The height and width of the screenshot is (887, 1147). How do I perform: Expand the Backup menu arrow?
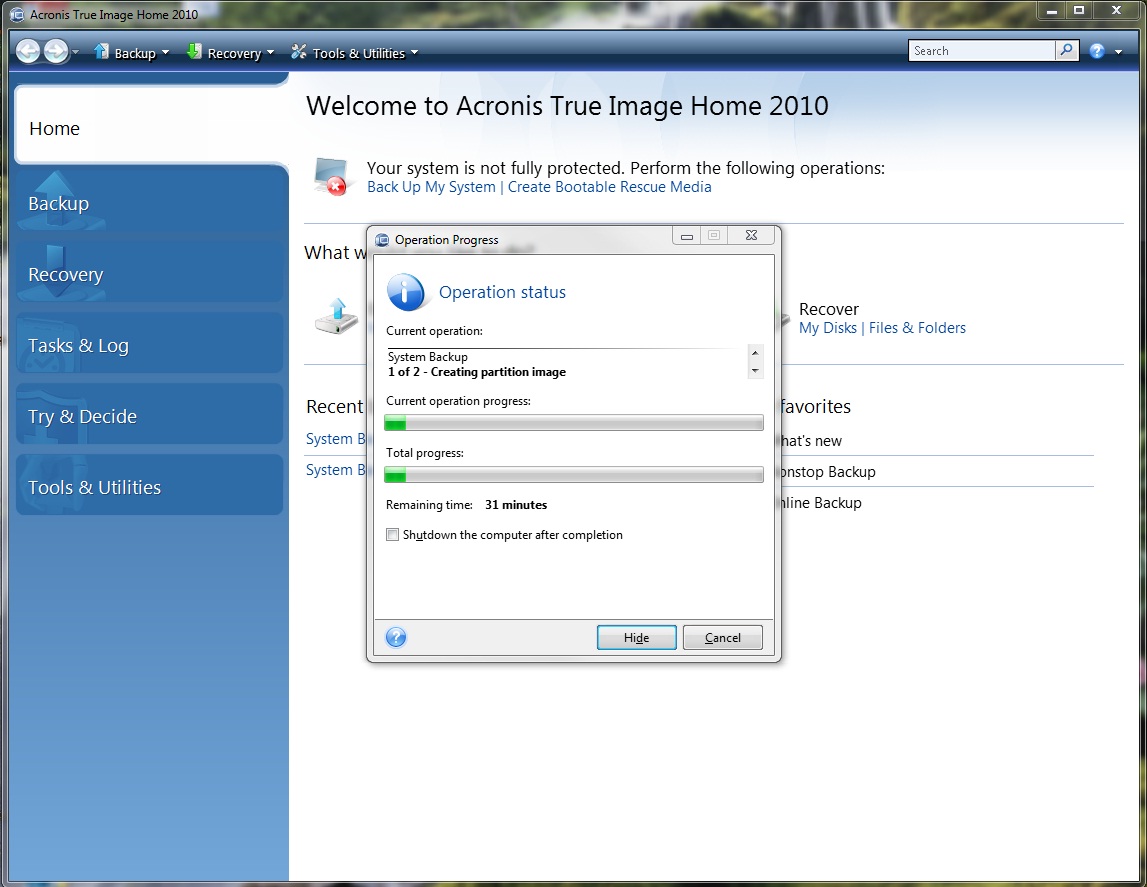click(165, 53)
